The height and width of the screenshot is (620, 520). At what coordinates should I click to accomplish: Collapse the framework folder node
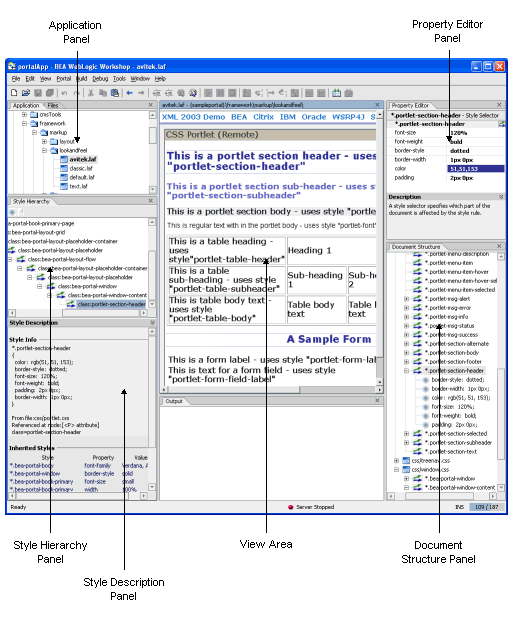tap(25, 123)
